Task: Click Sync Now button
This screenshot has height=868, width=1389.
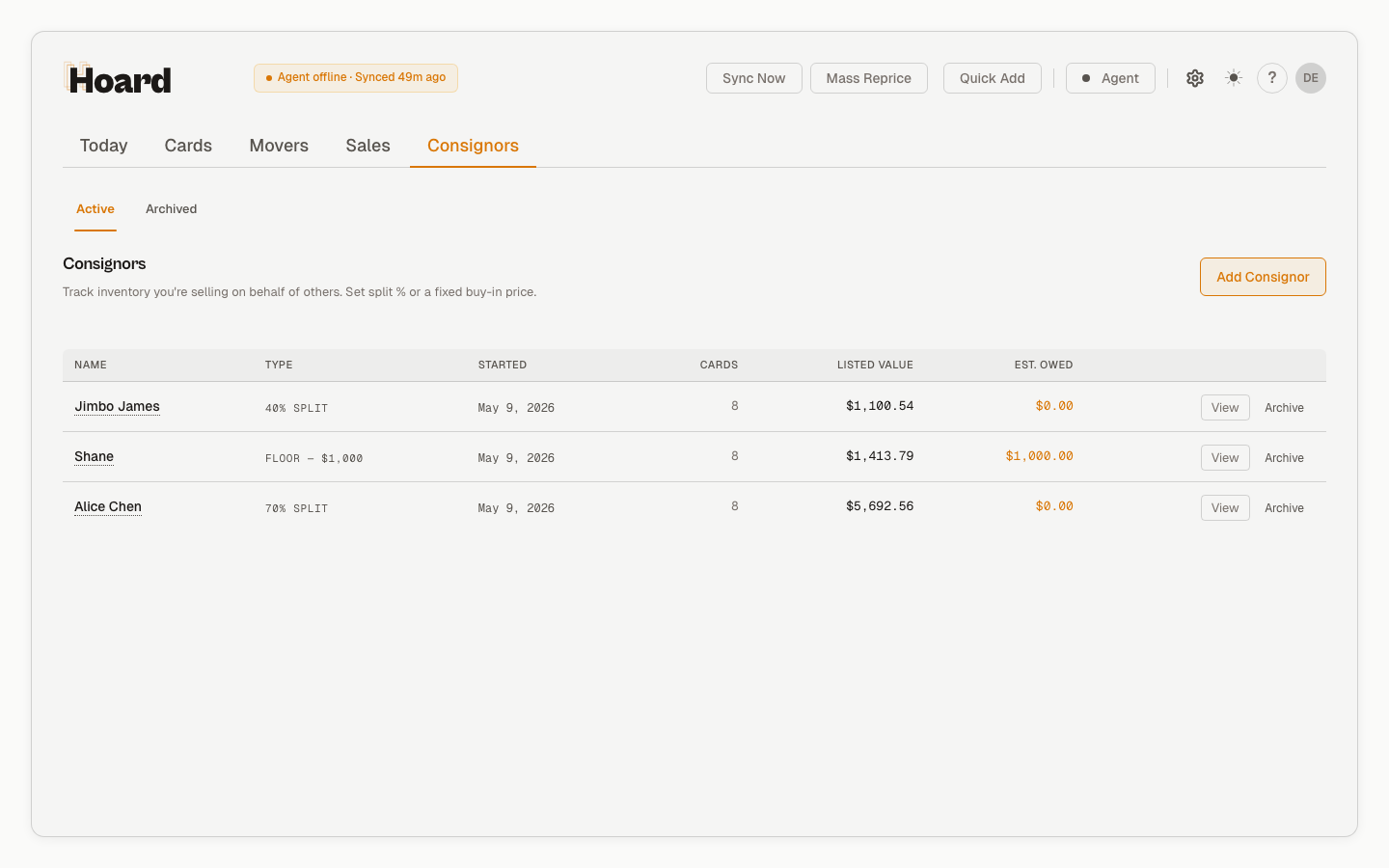Action: point(754,78)
